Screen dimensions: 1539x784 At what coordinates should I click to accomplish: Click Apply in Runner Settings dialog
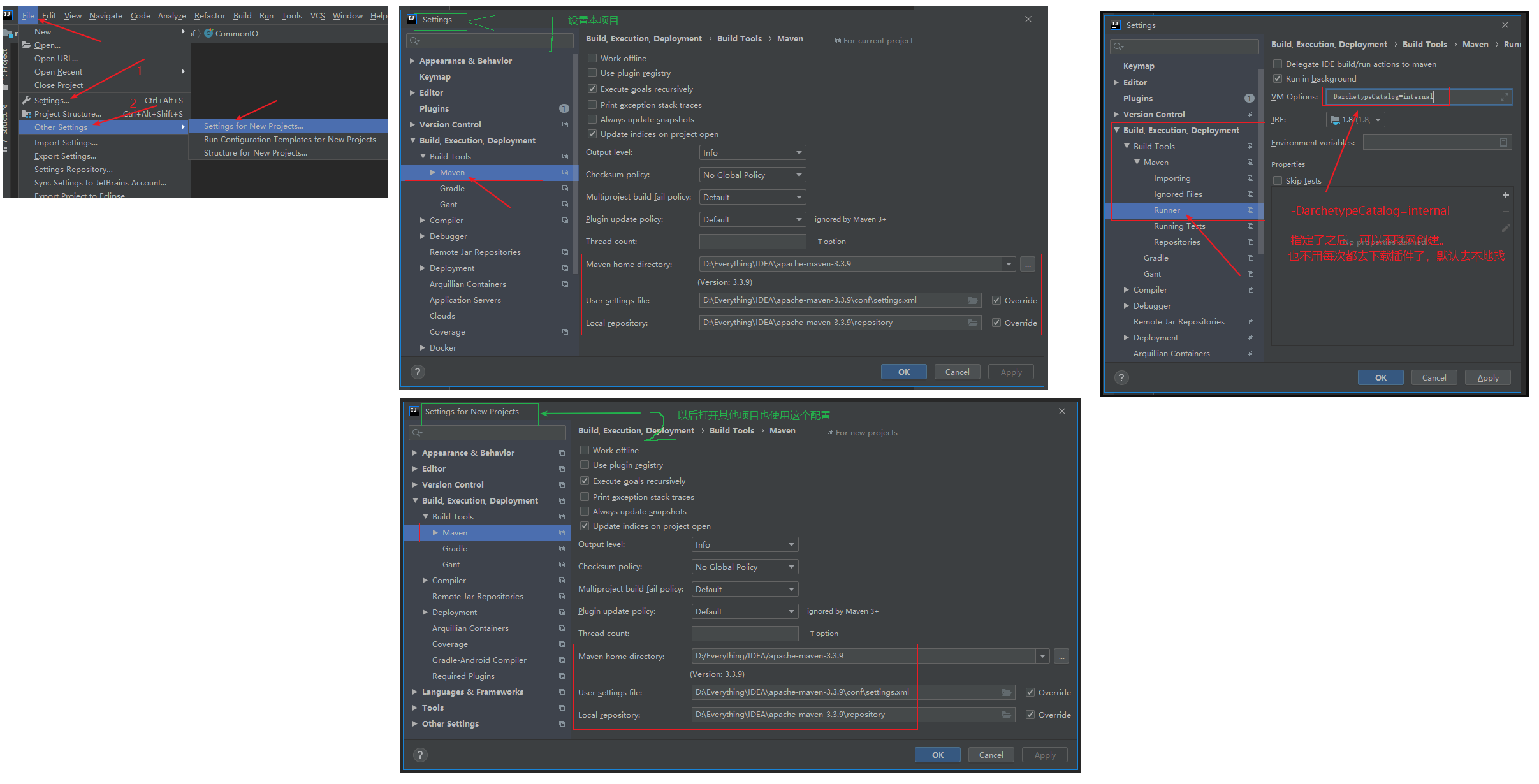[1488, 378]
